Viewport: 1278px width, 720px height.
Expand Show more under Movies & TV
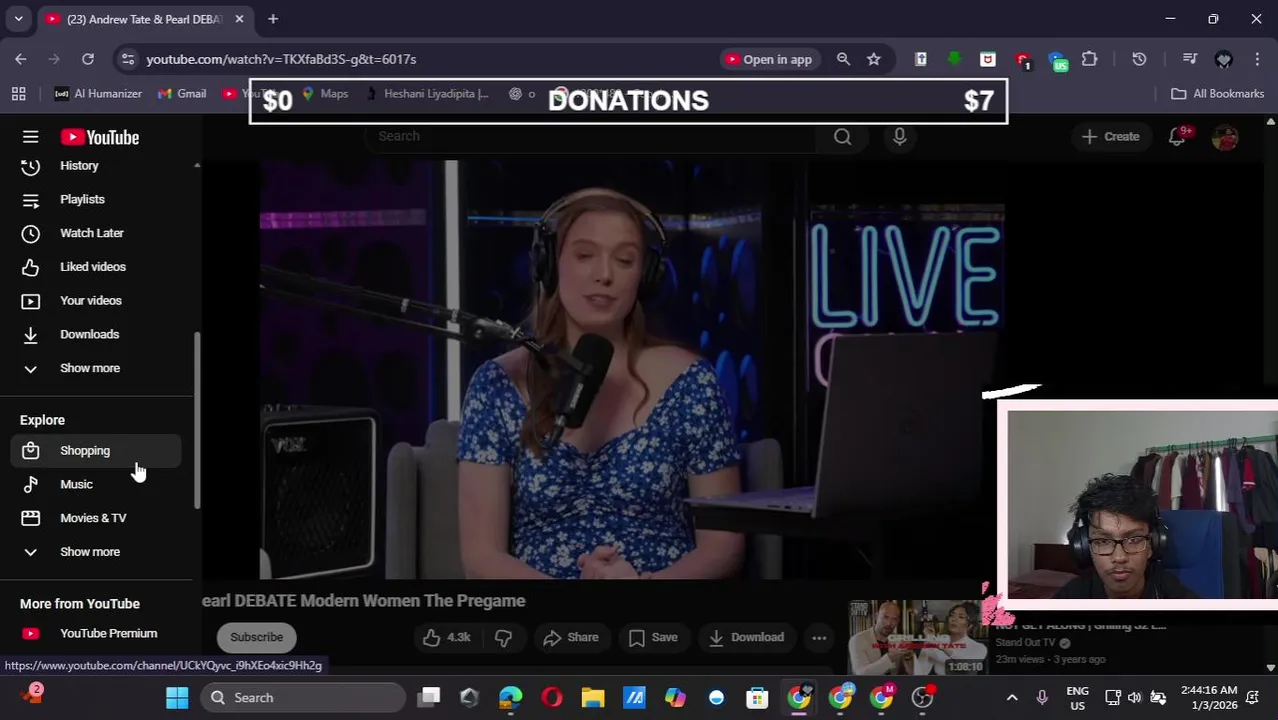click(98, 552)
